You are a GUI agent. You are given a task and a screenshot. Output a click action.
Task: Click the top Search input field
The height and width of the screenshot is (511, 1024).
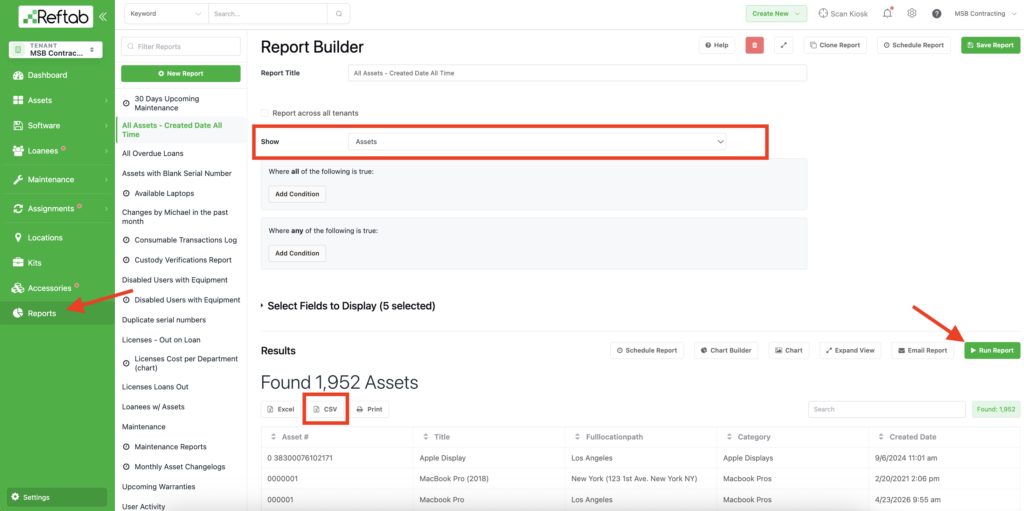(268, 13)
